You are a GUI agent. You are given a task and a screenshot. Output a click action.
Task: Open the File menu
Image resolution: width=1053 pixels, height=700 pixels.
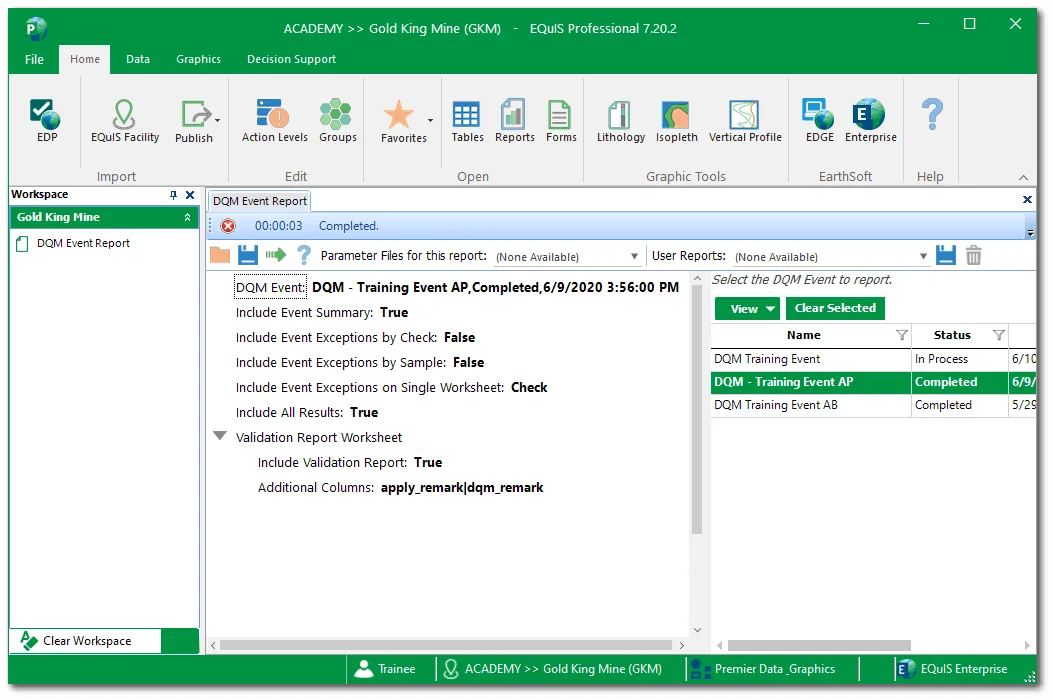point(34,59)
